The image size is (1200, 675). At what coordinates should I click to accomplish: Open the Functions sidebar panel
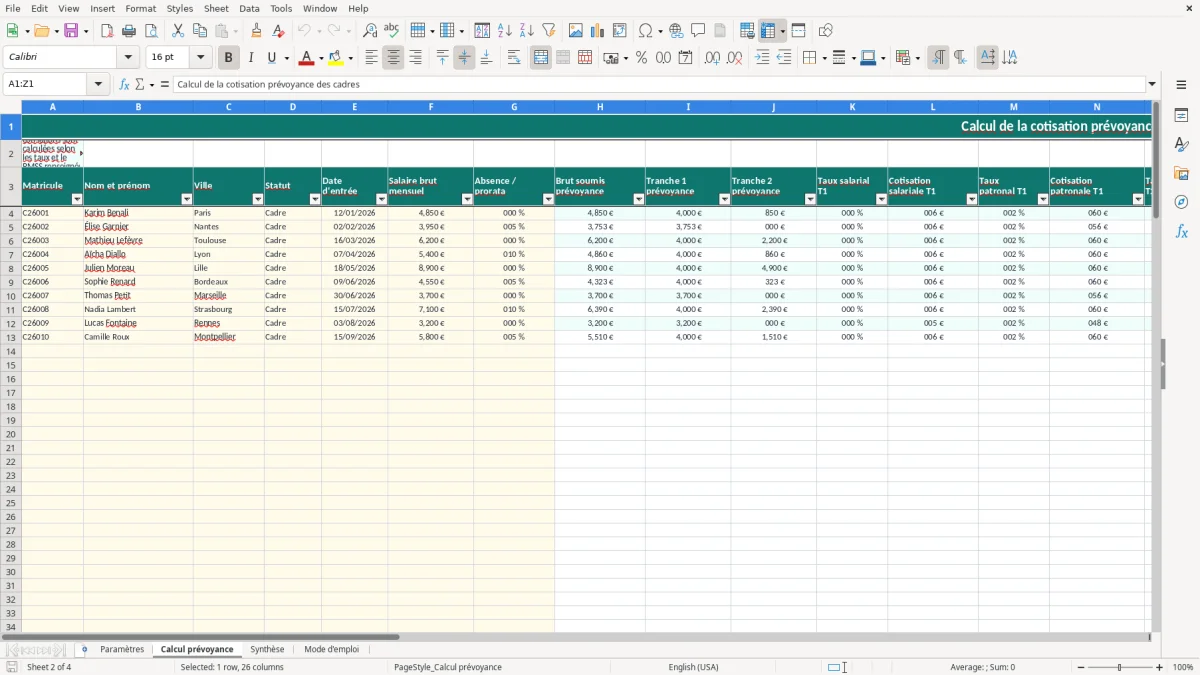click(1181, 231)
